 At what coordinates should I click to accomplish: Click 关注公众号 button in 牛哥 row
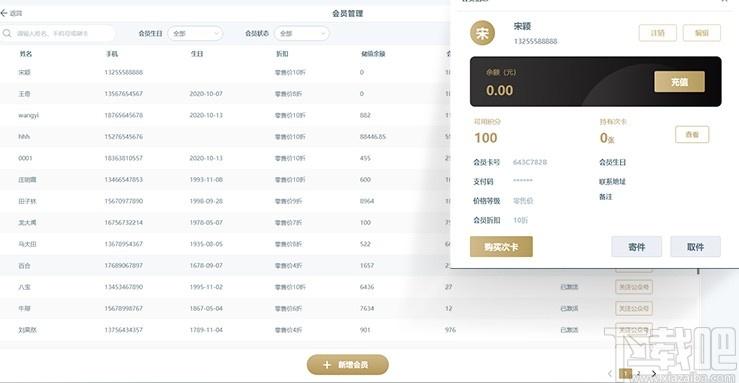point(634,309)
